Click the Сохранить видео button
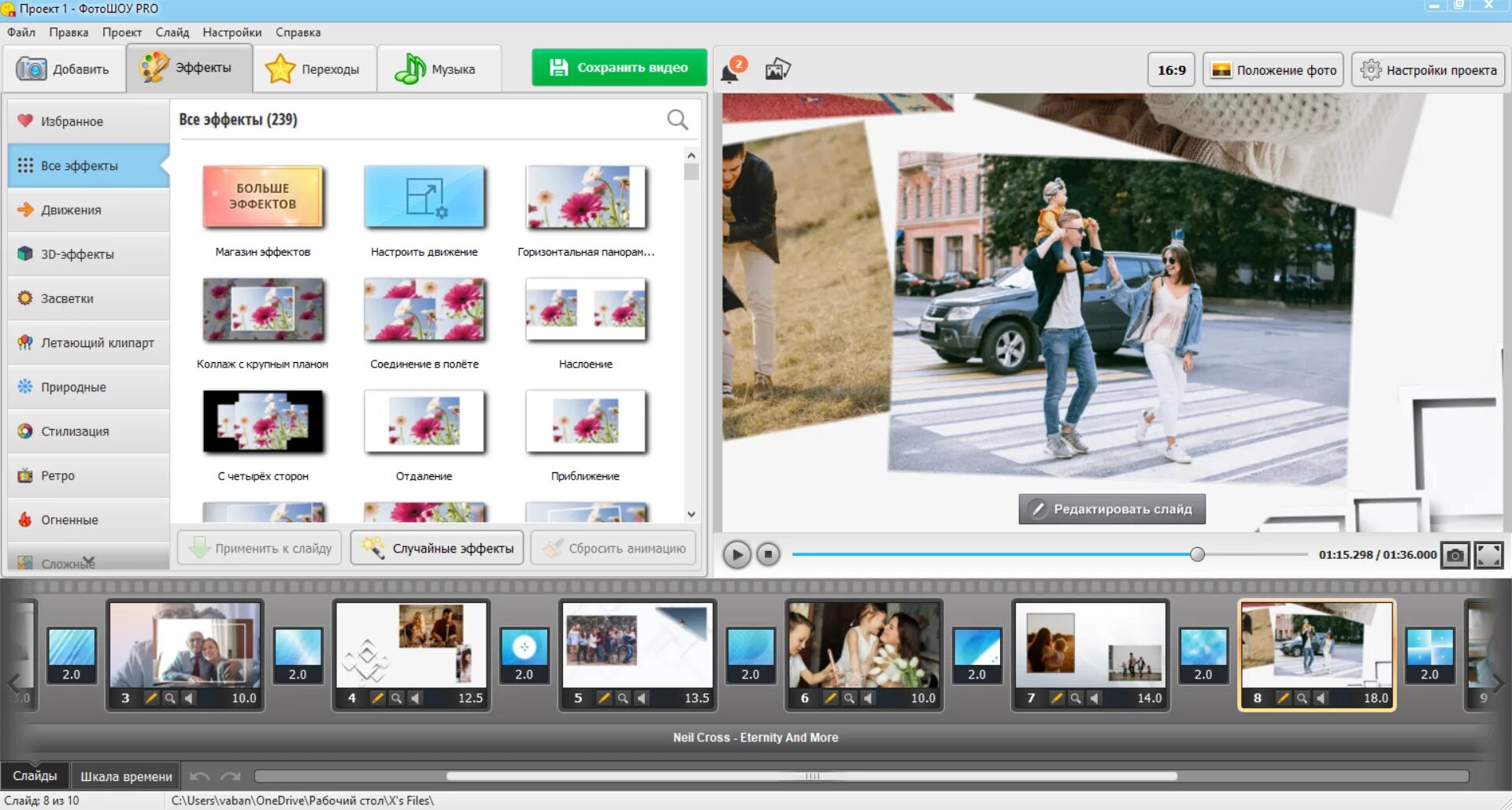Viewport: 1512px width, 810px height. [x=619, y=68]
